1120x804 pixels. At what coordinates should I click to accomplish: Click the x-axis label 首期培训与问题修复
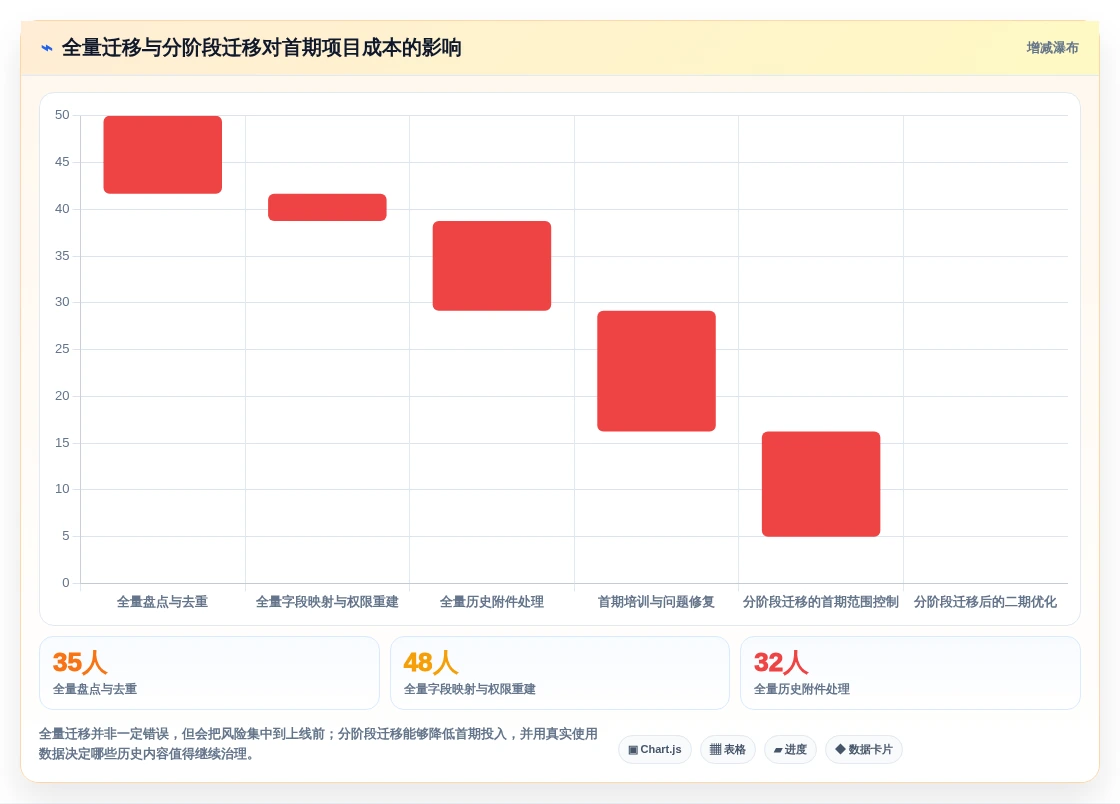656,602
